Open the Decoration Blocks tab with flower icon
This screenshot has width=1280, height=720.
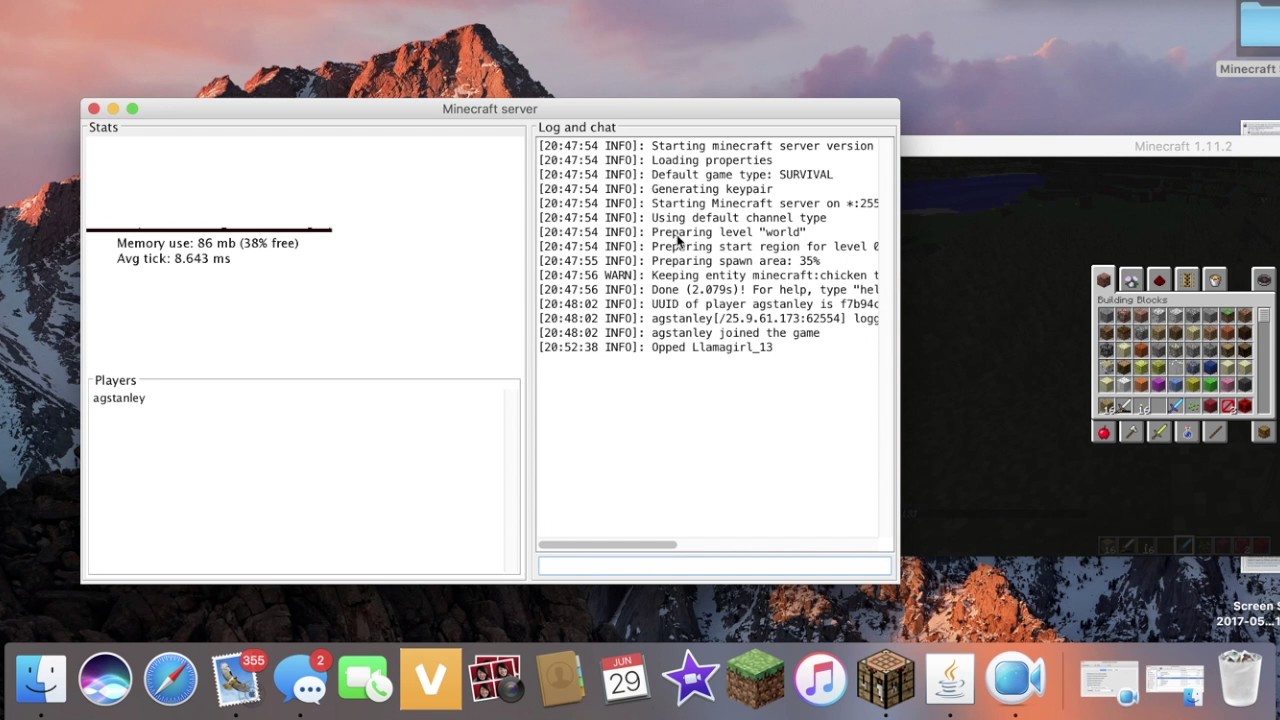1131,280
